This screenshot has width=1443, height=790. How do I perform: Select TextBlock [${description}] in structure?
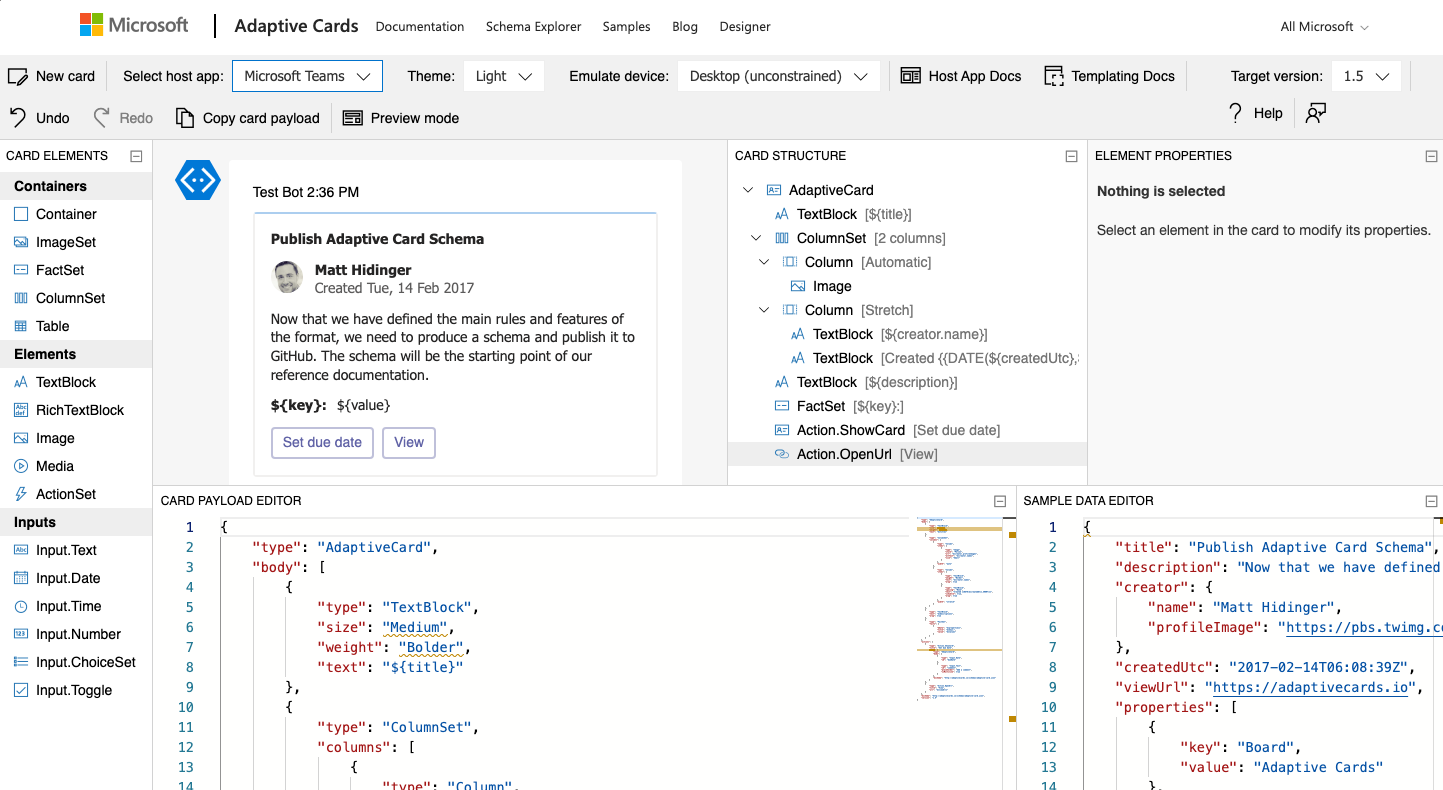[x=907, y=382]
